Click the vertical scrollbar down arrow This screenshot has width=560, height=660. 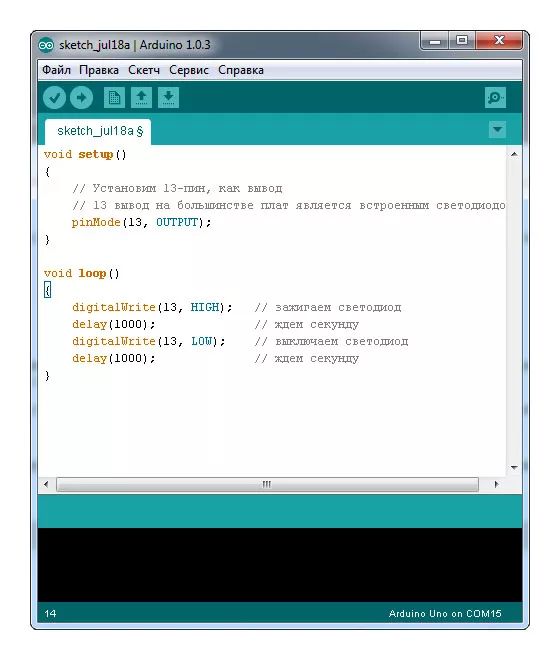click(514, 467)
